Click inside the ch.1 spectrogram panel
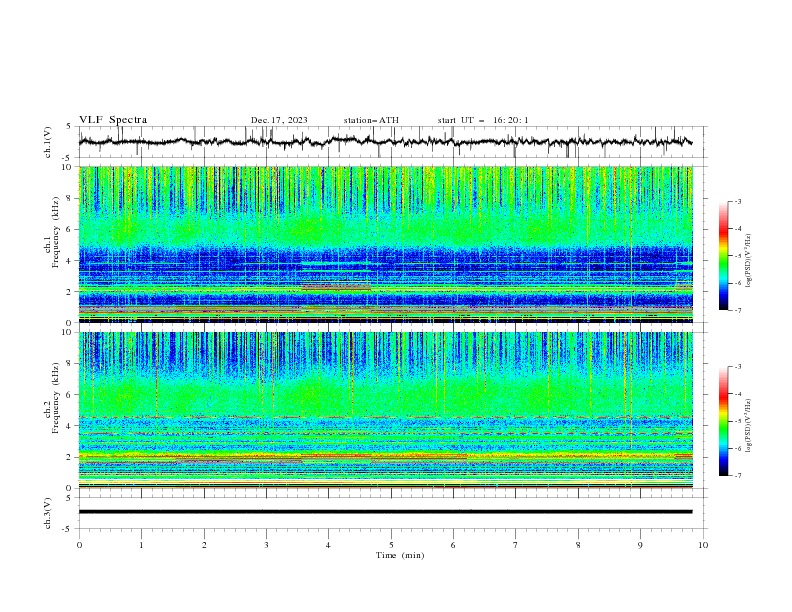The height and width of the screenshot is (612, 792). pyautogui.click(x=386, y=244)
